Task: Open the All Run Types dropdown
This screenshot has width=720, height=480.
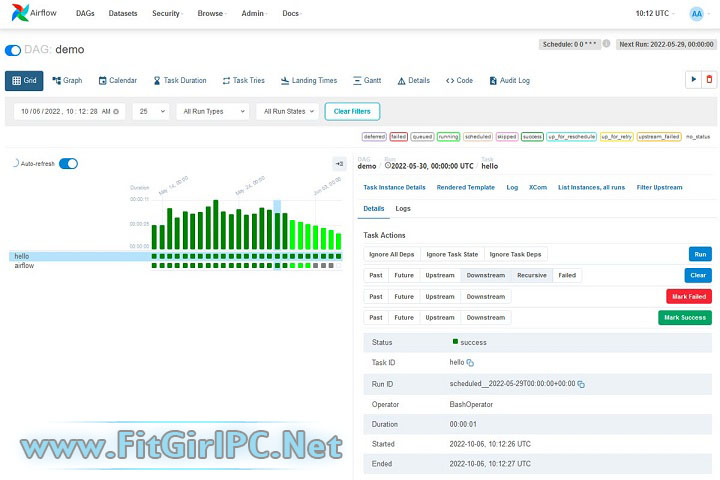Action: coord(211,111)
